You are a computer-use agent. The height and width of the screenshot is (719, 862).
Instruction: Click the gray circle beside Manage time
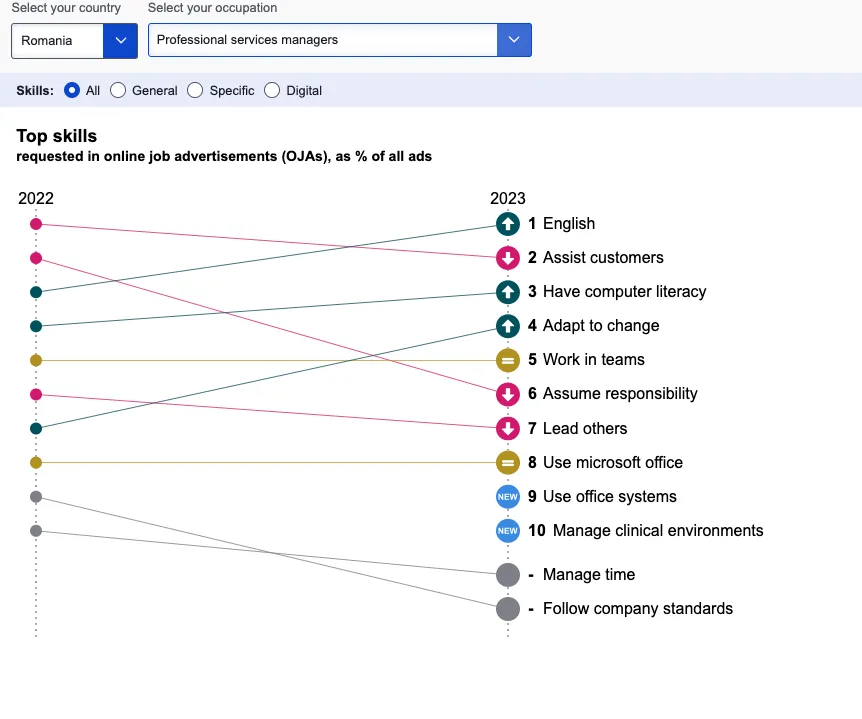pyautogui.click(x=508, y=575)
